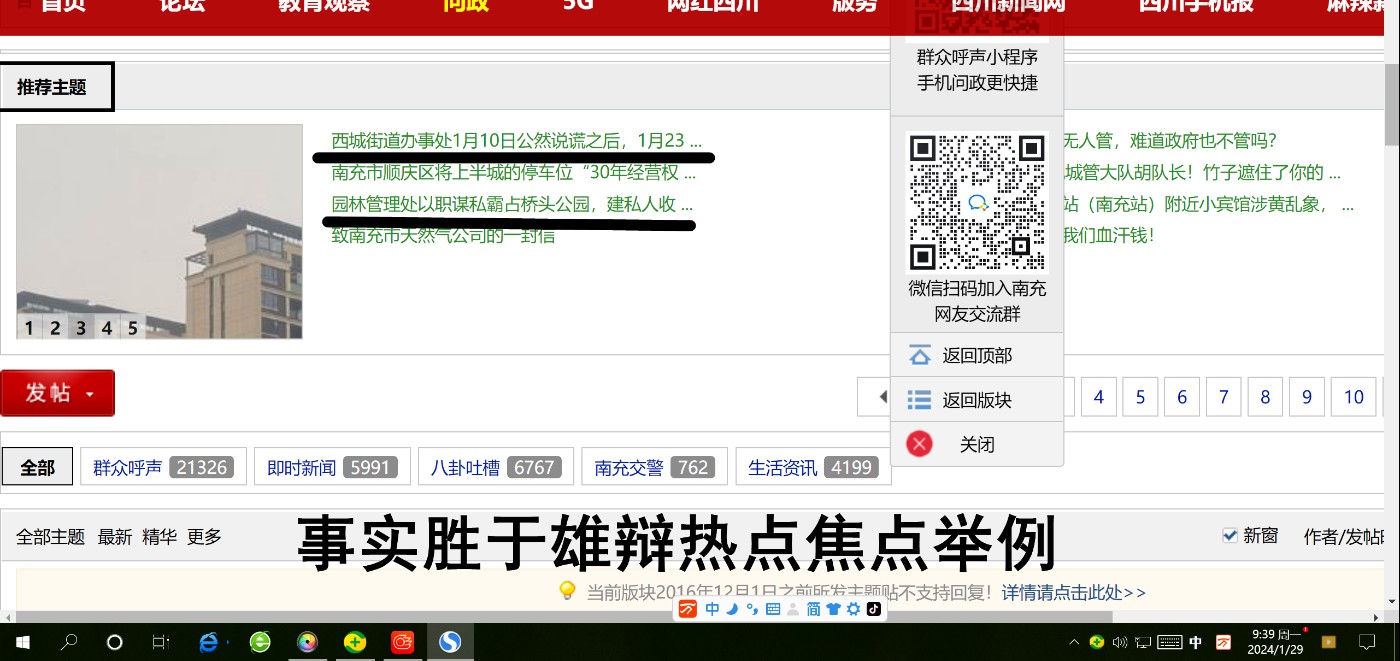Open the 八卦吐槽 category tab
This screenshot has width=1400, height=661.
point(495,467)
